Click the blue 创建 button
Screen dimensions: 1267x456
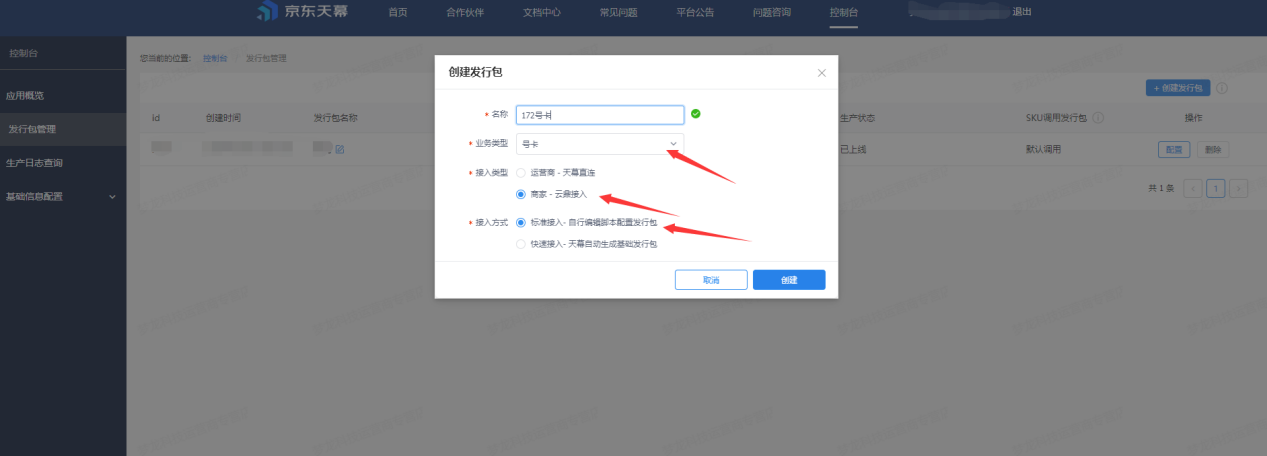pyautogui.click(x=788, y=280)
